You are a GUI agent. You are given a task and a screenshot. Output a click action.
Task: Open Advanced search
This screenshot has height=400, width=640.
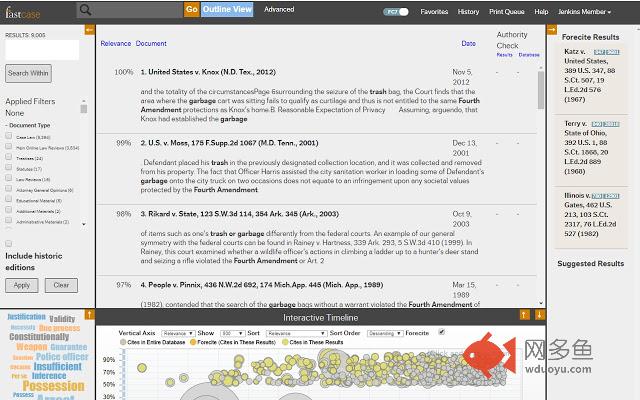[279, 9]
